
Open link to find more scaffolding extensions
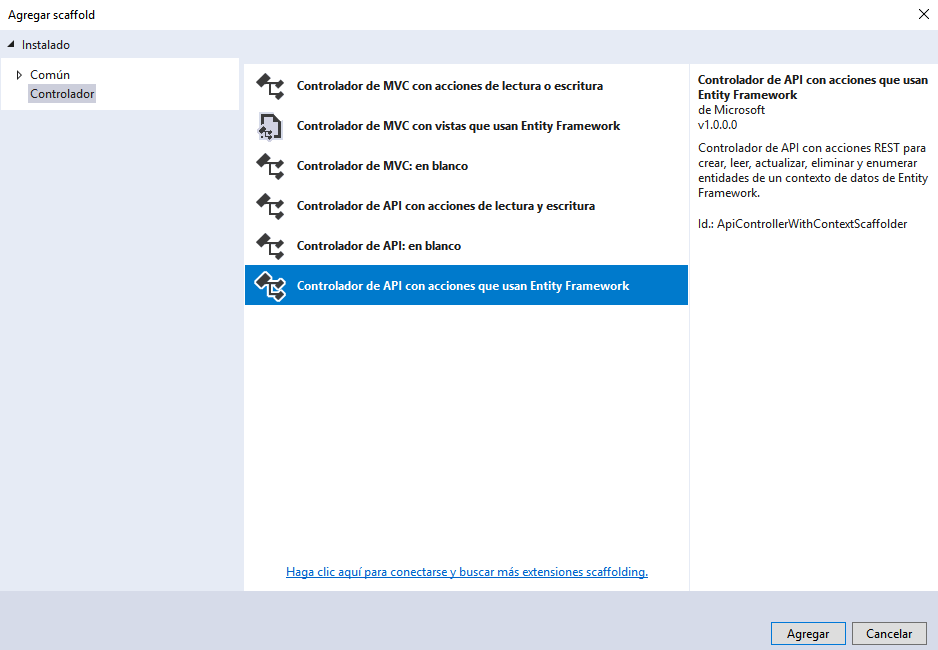(467, 572)
